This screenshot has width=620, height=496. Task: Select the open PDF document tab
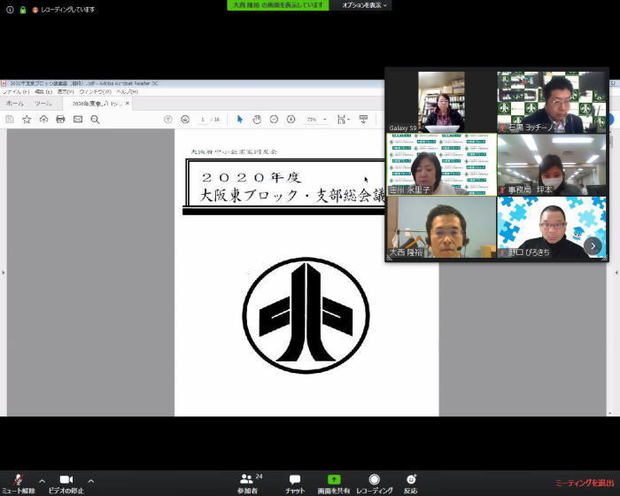click(97, 104)
